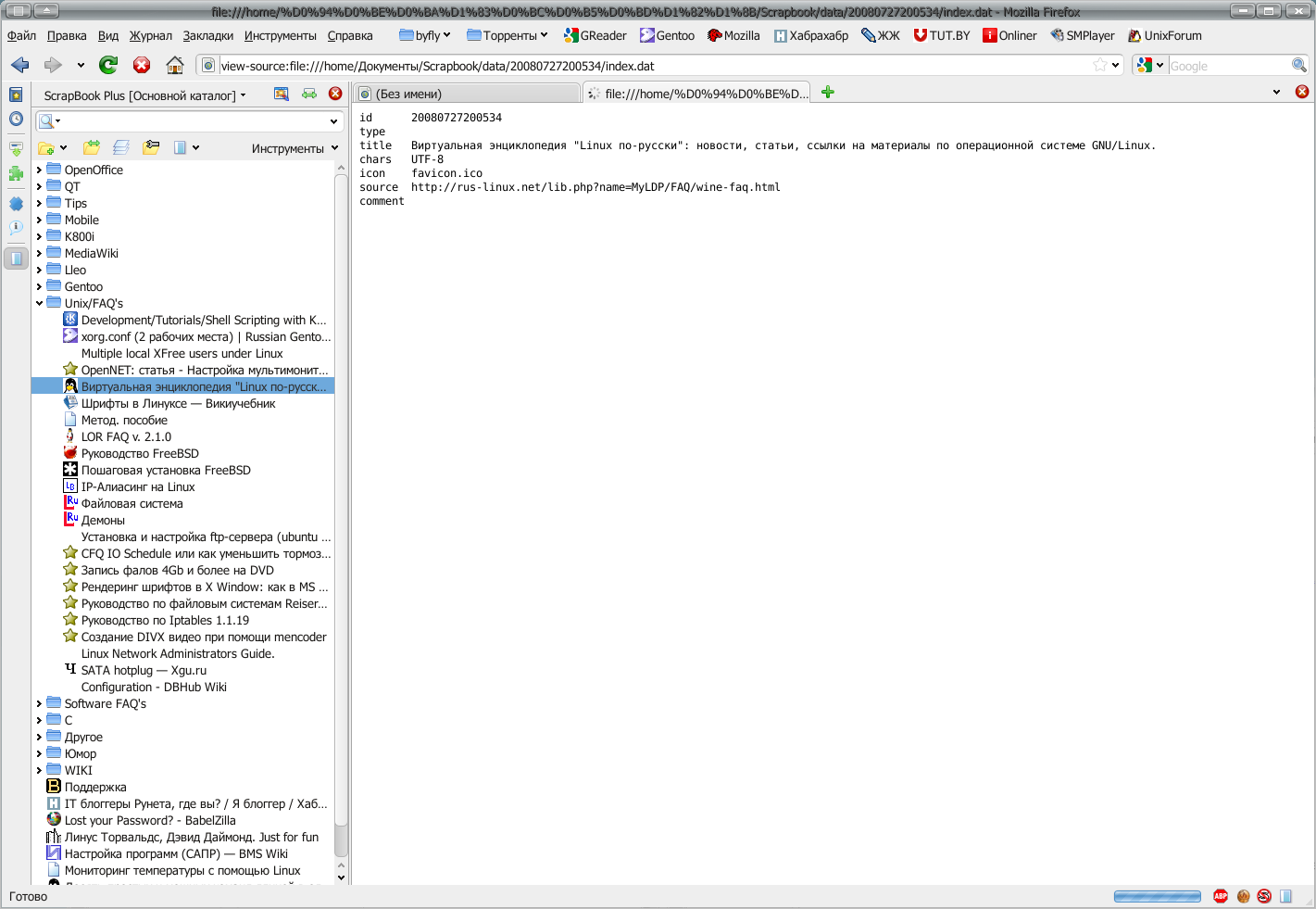Collapse the Unix/FAQ's folder
The height and width of the screenshot is (909, 1316).
tap(39, 303)
